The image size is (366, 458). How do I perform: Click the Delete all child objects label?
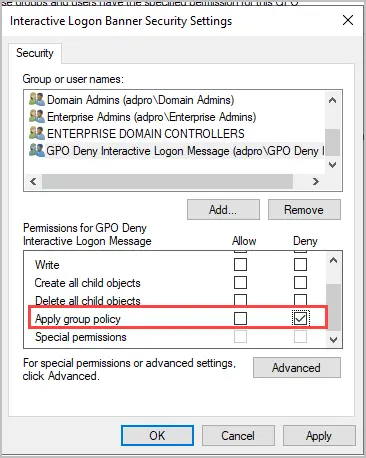[x=88, y=301]
